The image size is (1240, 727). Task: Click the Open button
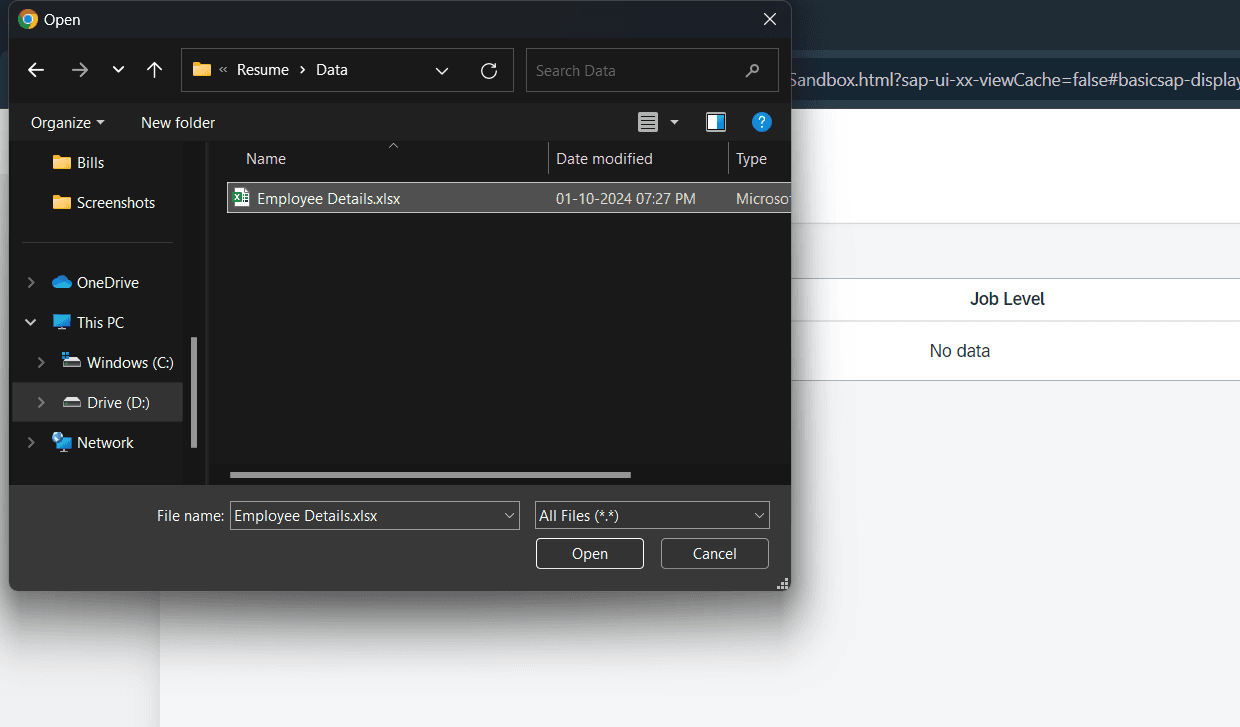pyautogui.click(x=589, y=553)
